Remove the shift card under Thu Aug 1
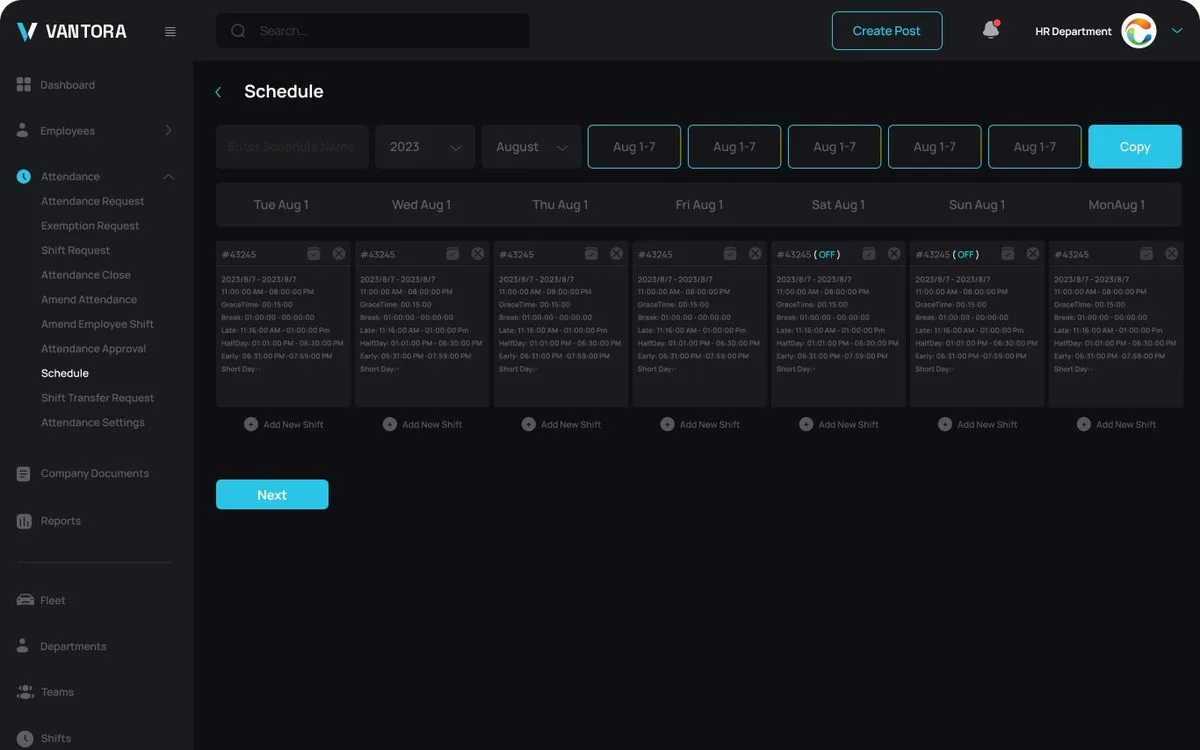Viewport: 1200px width, 750px height. click(616, 254)
